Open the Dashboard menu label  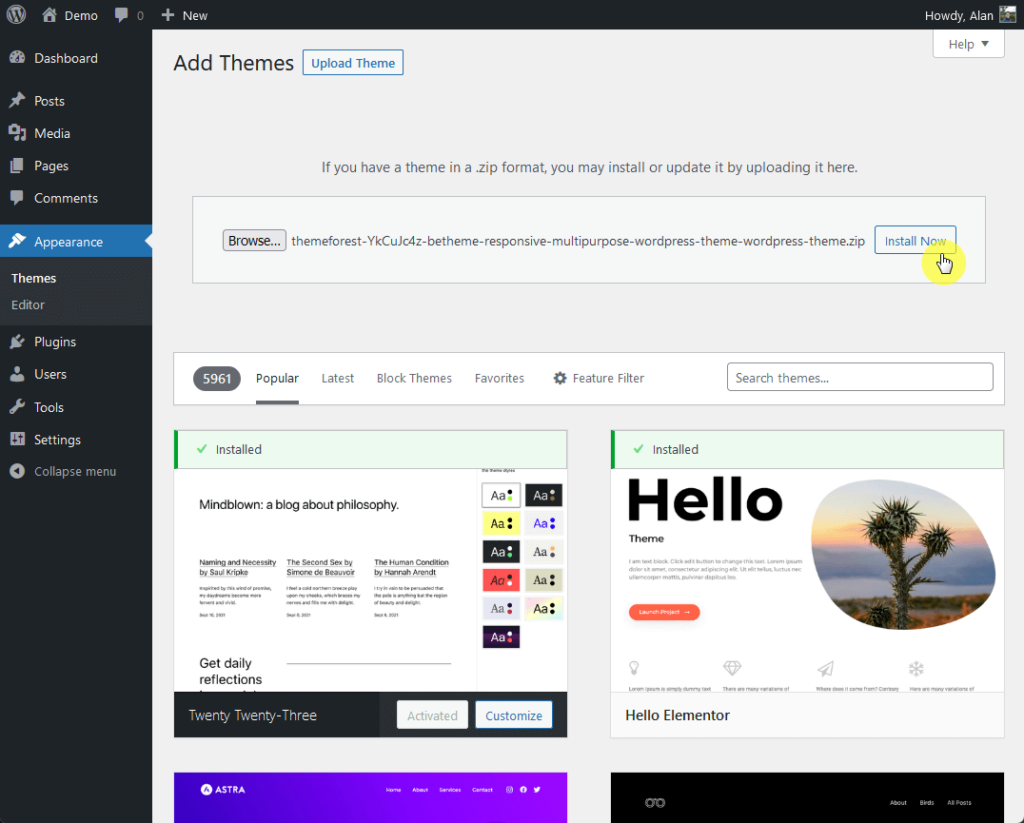click(66, 58)
